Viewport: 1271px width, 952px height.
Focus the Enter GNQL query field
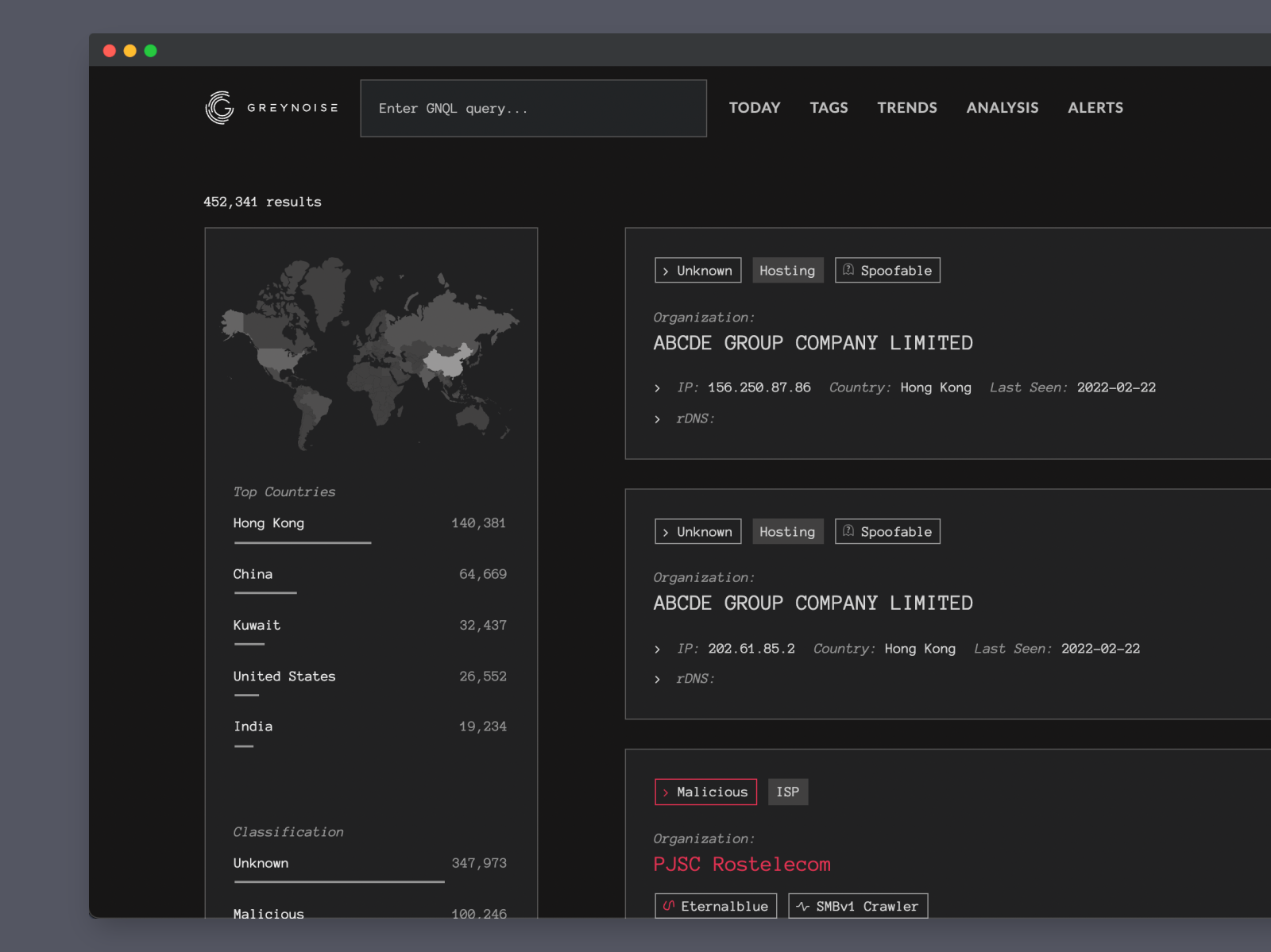tap(533, 109)
